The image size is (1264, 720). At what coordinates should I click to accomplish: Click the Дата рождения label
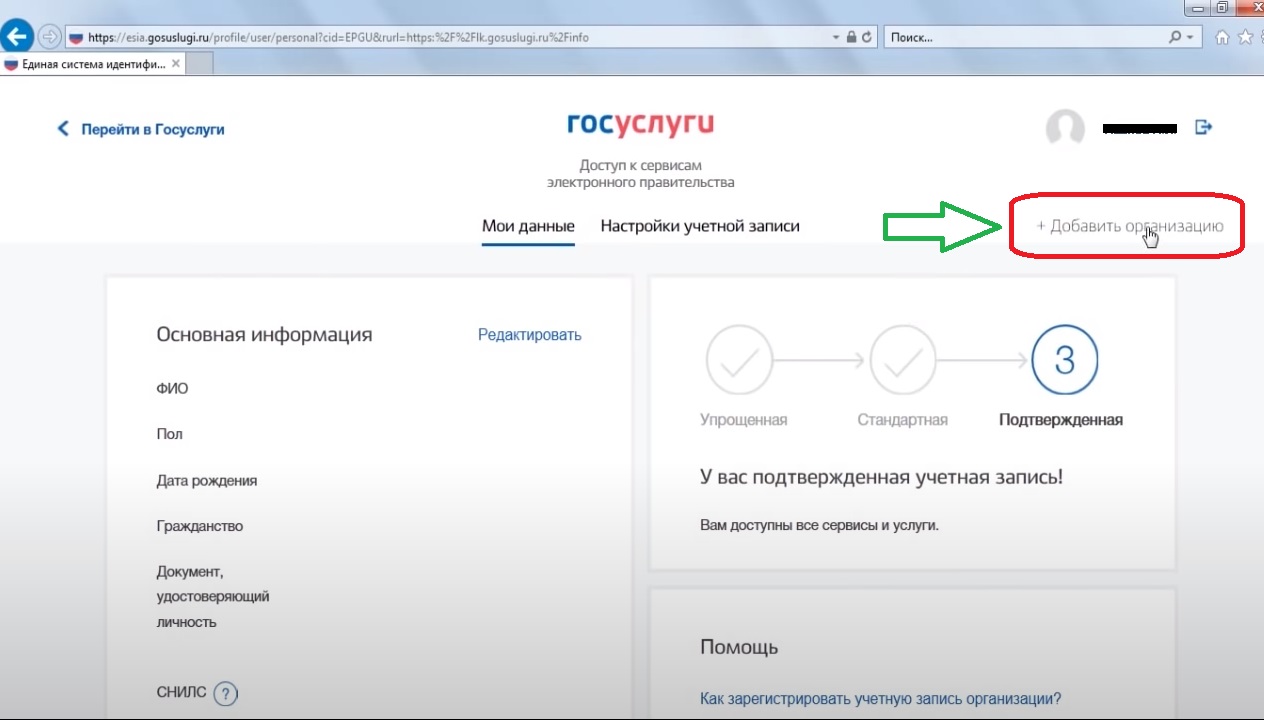coord(207,480)
